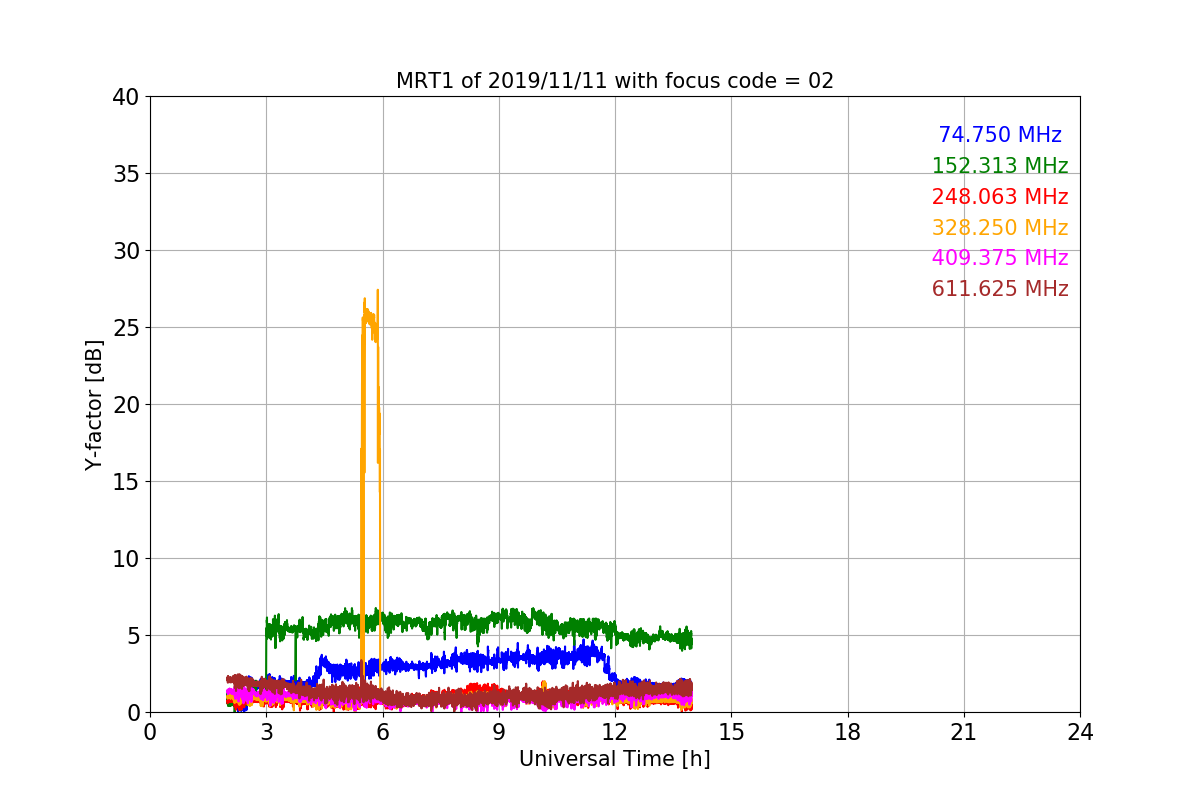
Task: Click the x-axis tick label 12
Action: click(614, 732)
